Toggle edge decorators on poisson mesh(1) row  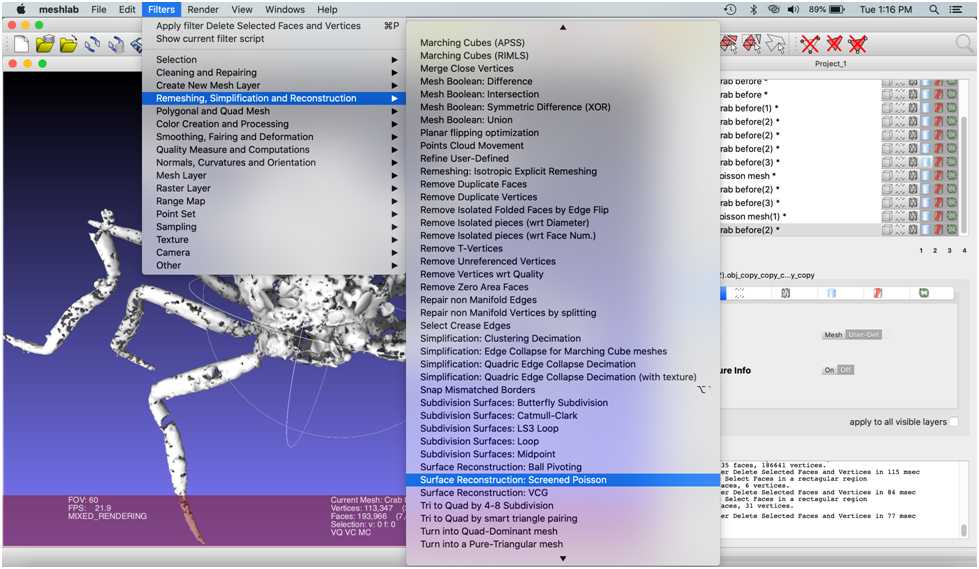(952, 216)
